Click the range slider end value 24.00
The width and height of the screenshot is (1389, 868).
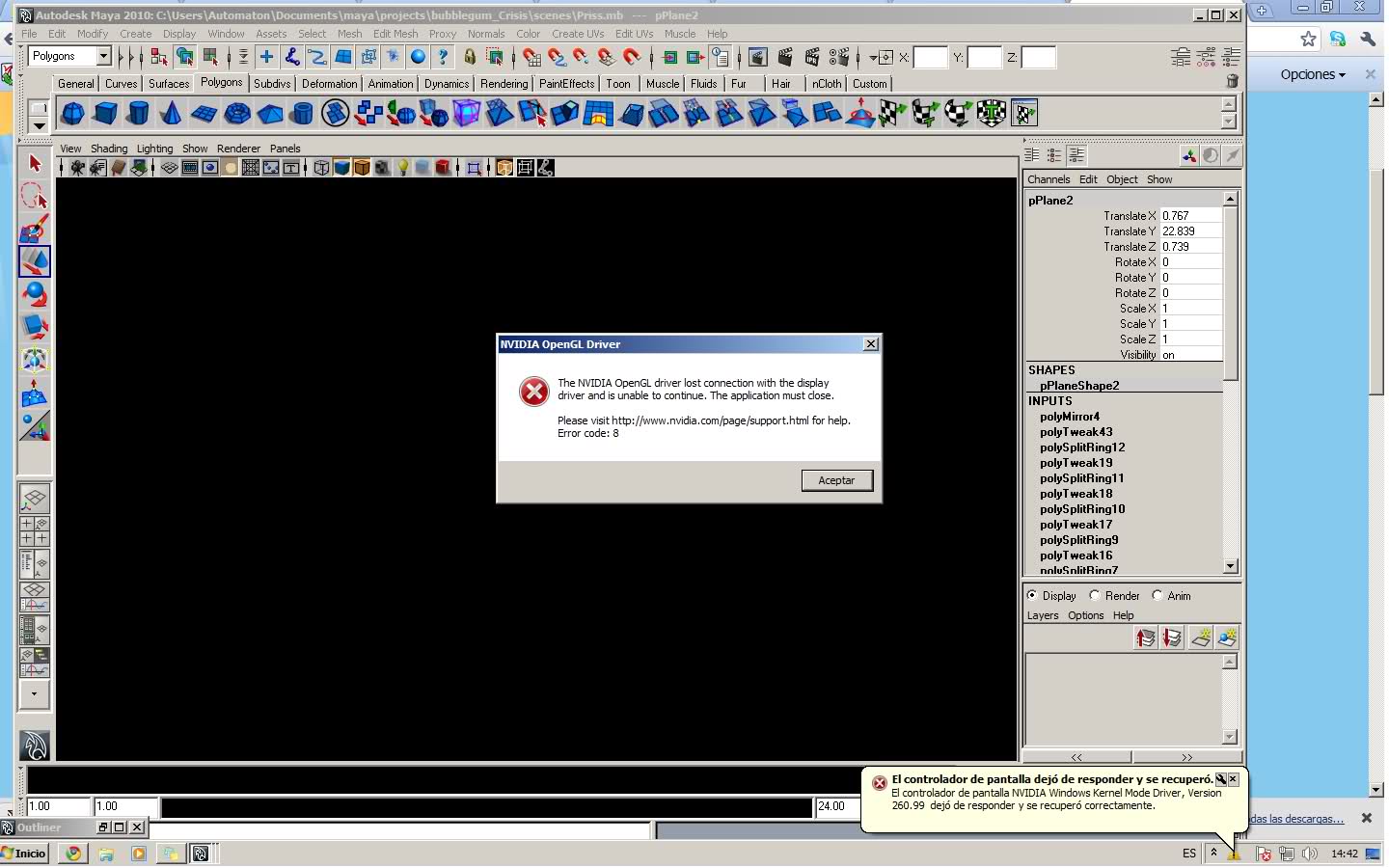[x=838, y=806]
